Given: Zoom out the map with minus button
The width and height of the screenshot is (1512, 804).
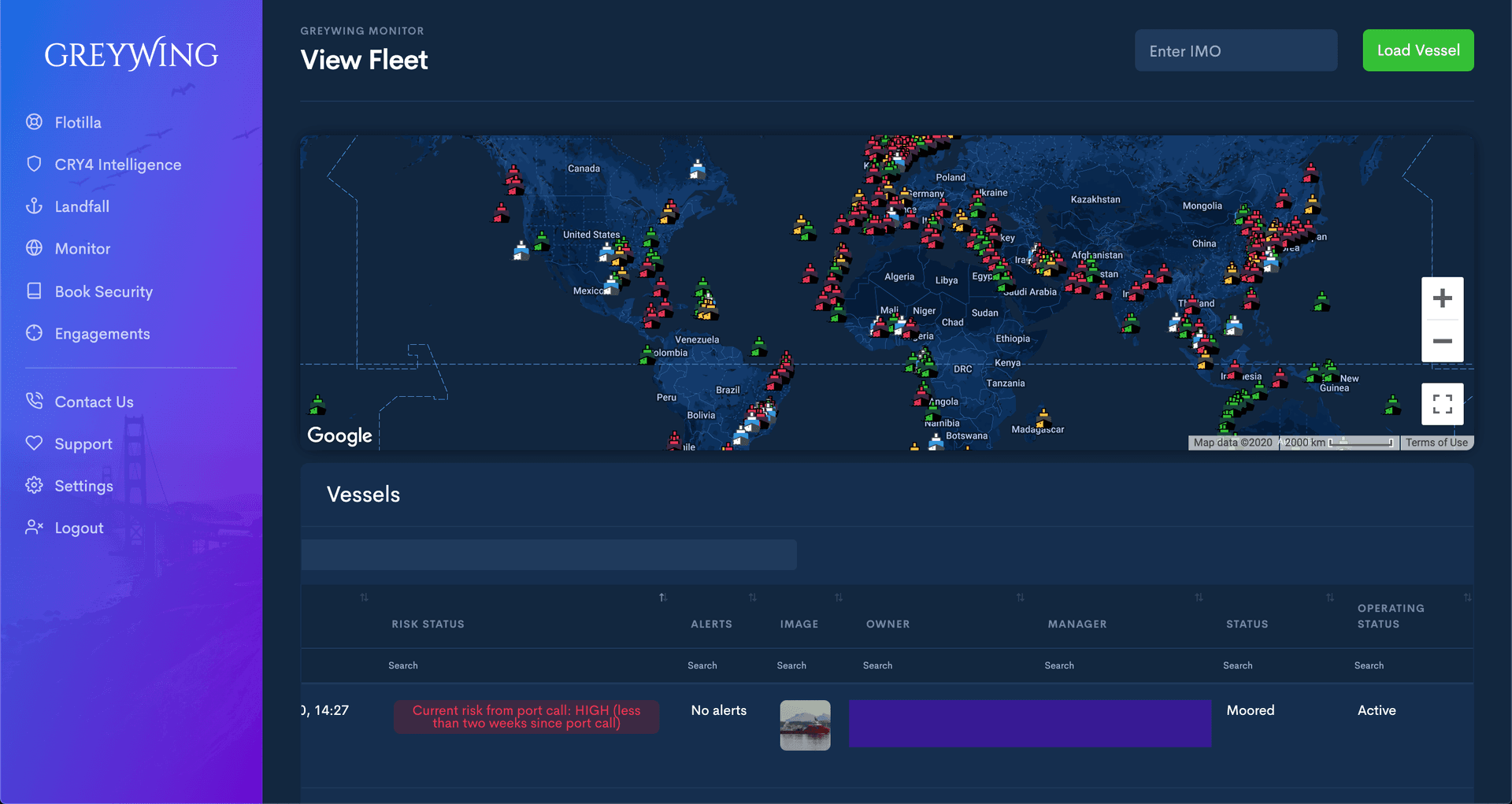Looking at the screenshot, I should 1442,341.
